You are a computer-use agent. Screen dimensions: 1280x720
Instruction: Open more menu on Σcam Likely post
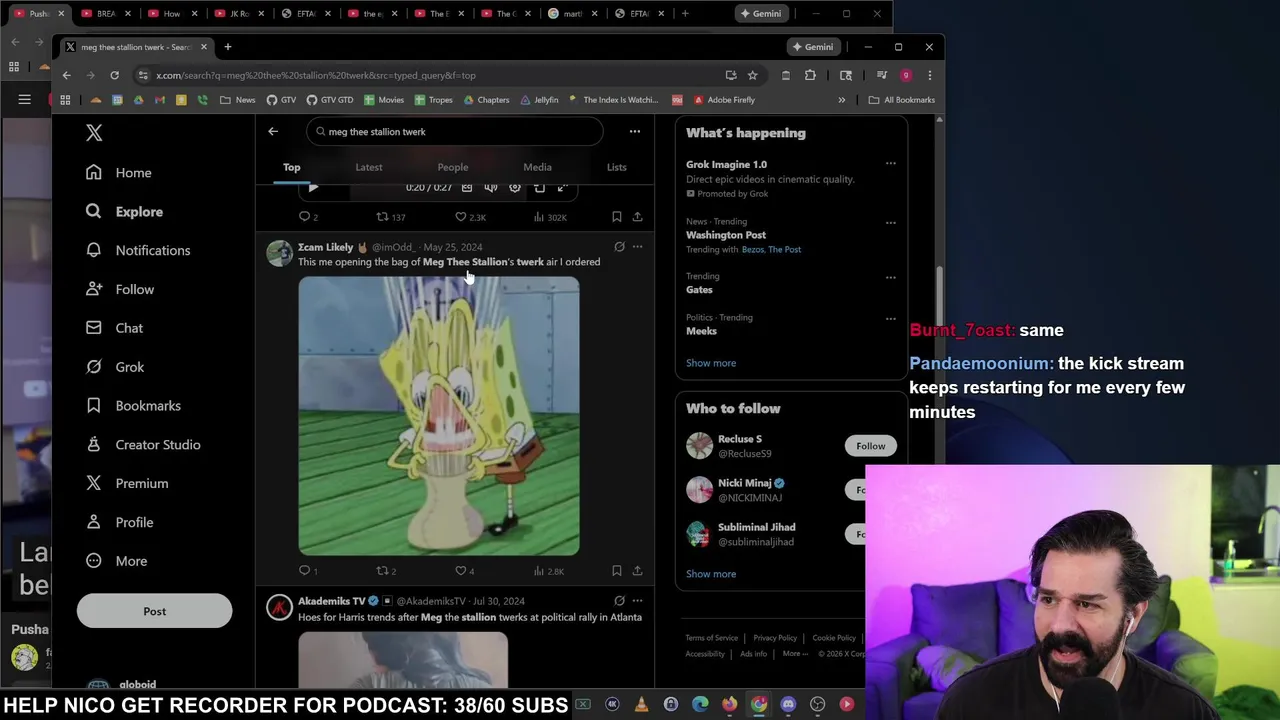637,247
